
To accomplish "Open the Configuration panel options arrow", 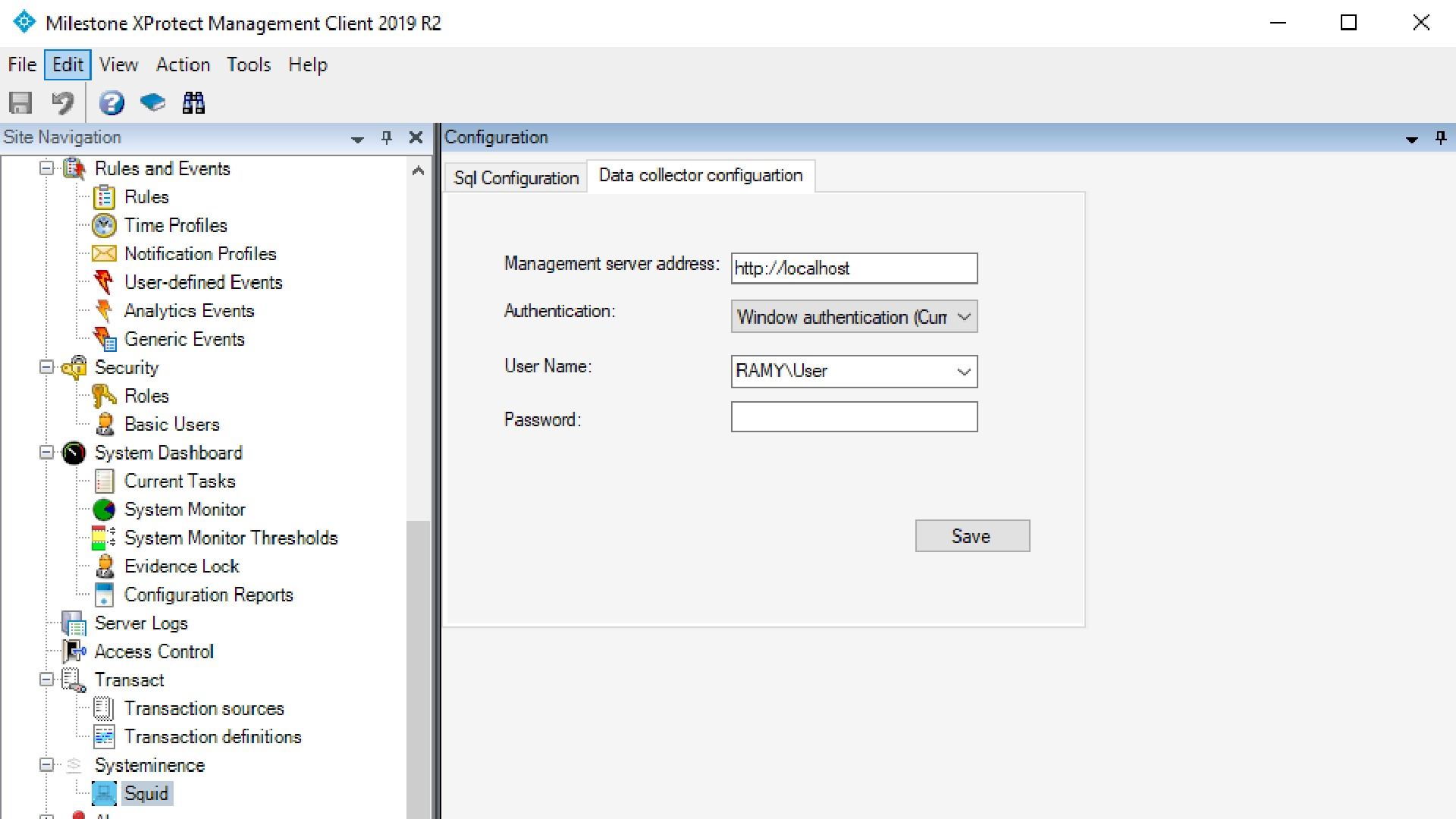I will click(1412, 140).
